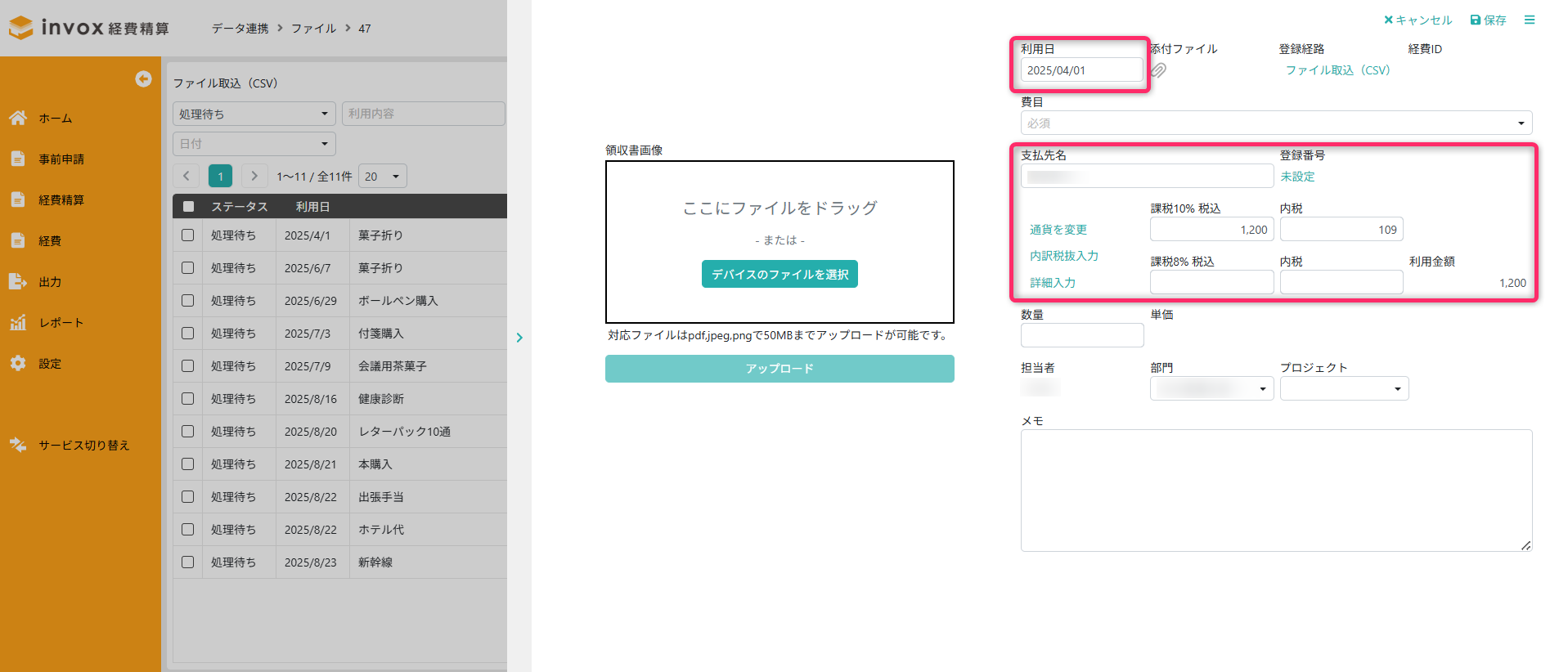Click the 通貨を変更 link

1058,230
